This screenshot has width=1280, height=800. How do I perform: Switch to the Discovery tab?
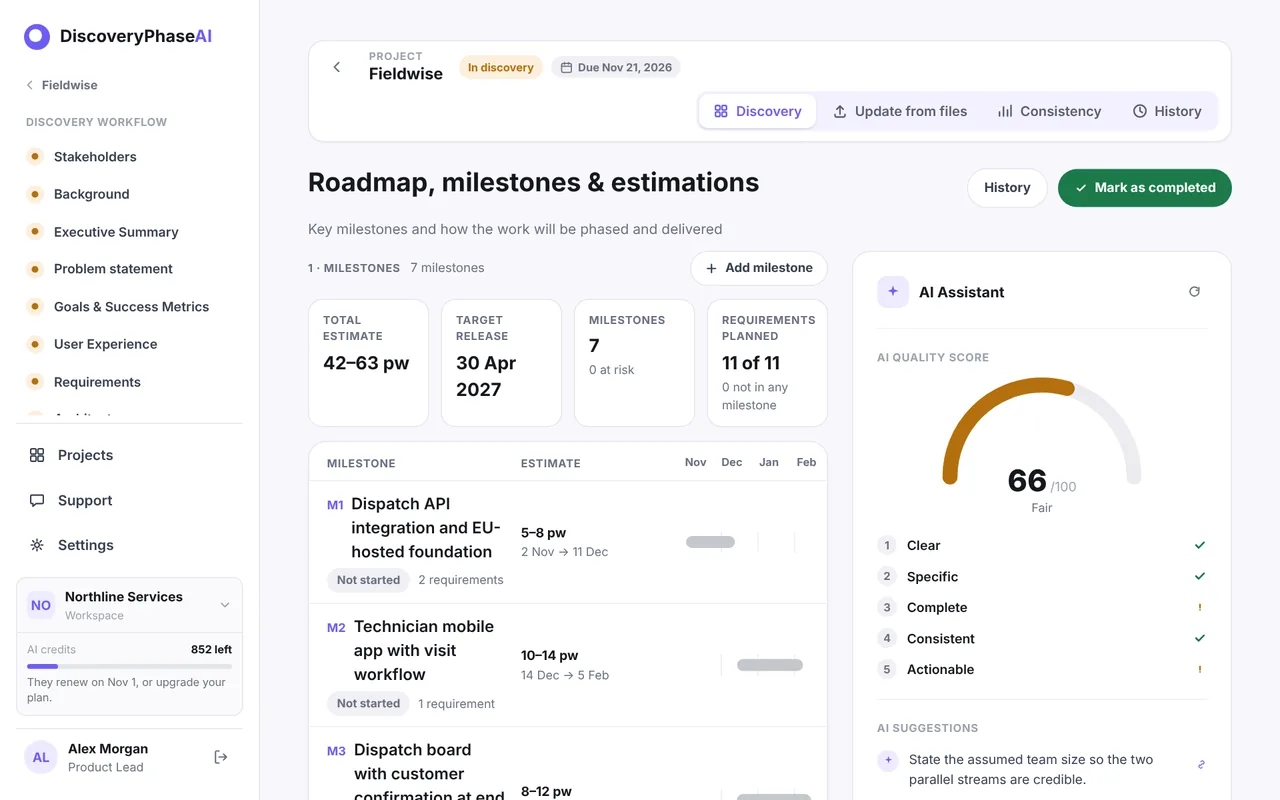pos(758,111)
